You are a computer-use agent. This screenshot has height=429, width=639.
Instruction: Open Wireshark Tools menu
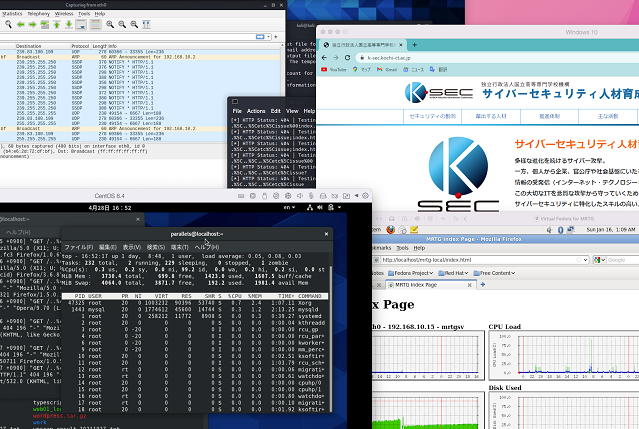84,13
